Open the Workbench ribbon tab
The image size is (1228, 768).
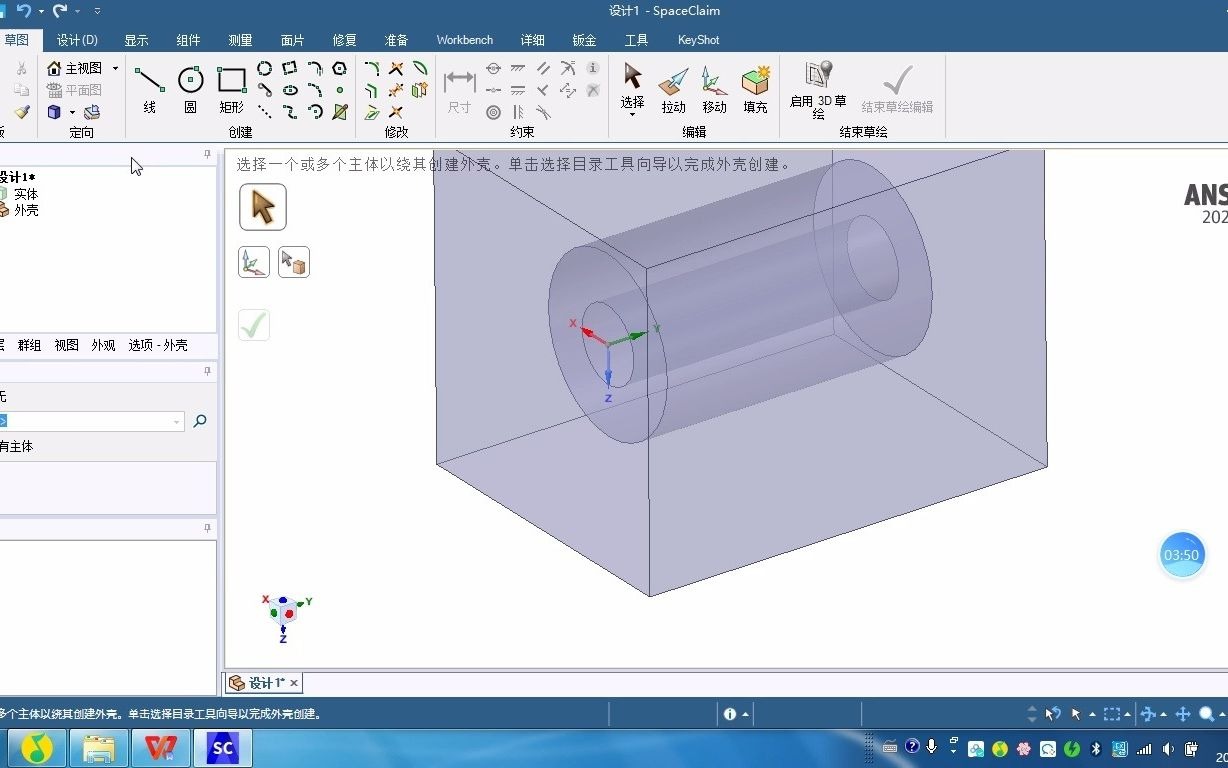465,40
